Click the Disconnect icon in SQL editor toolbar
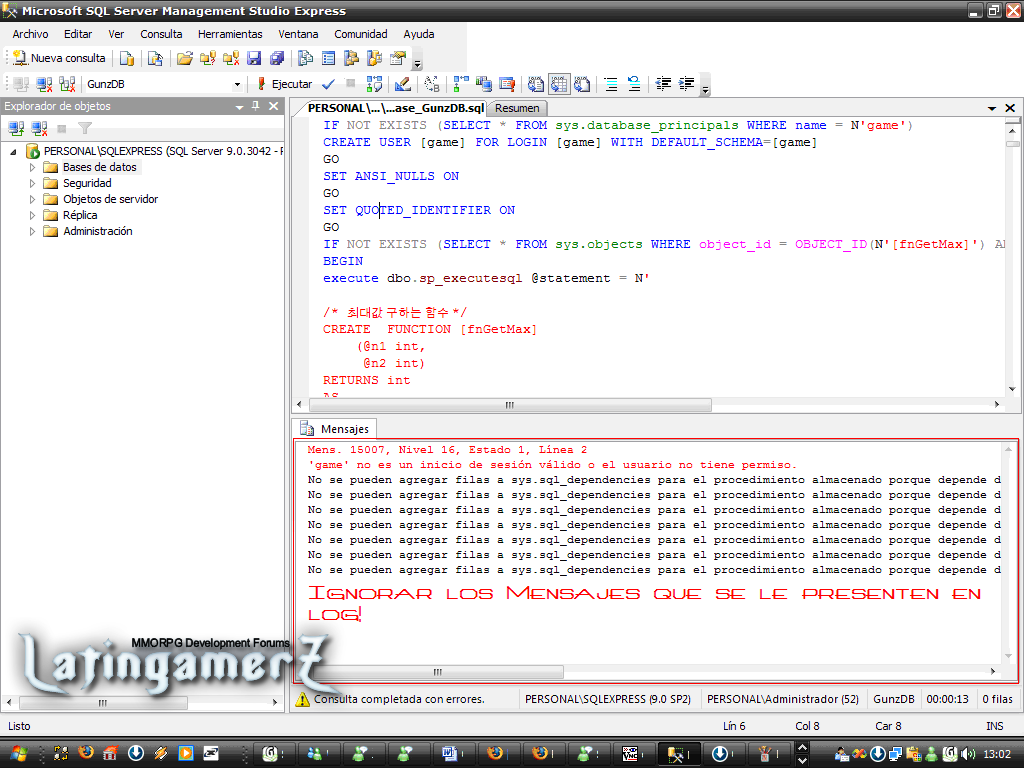The height and width of the screenshot is (768, 1024). 44,84
